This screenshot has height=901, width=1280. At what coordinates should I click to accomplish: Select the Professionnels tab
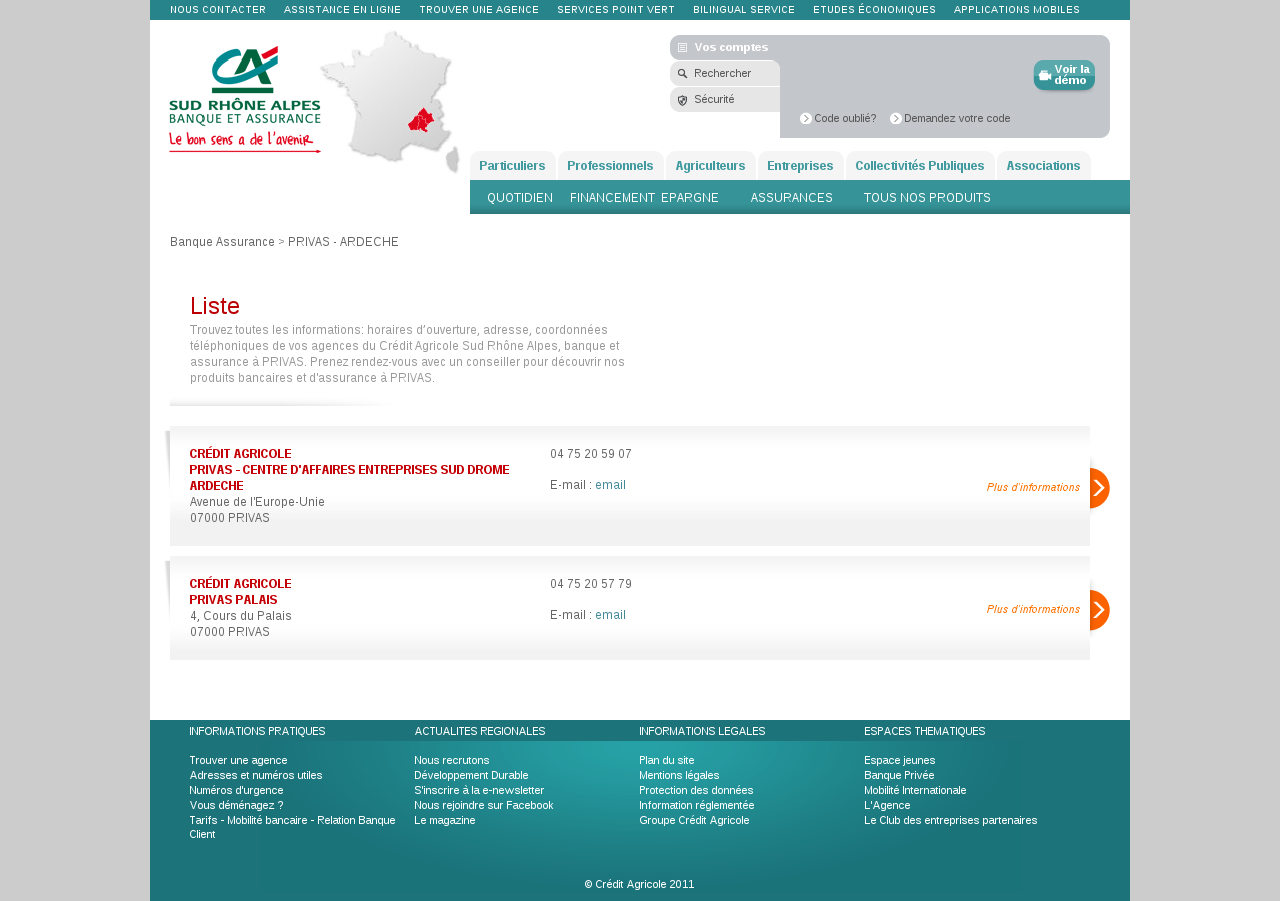[610, 166]
